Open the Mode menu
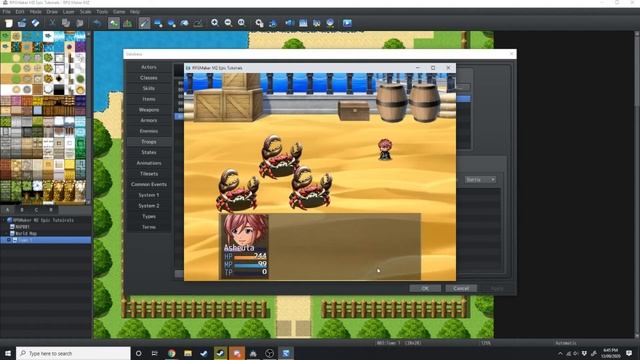 [x=36, y=12]
